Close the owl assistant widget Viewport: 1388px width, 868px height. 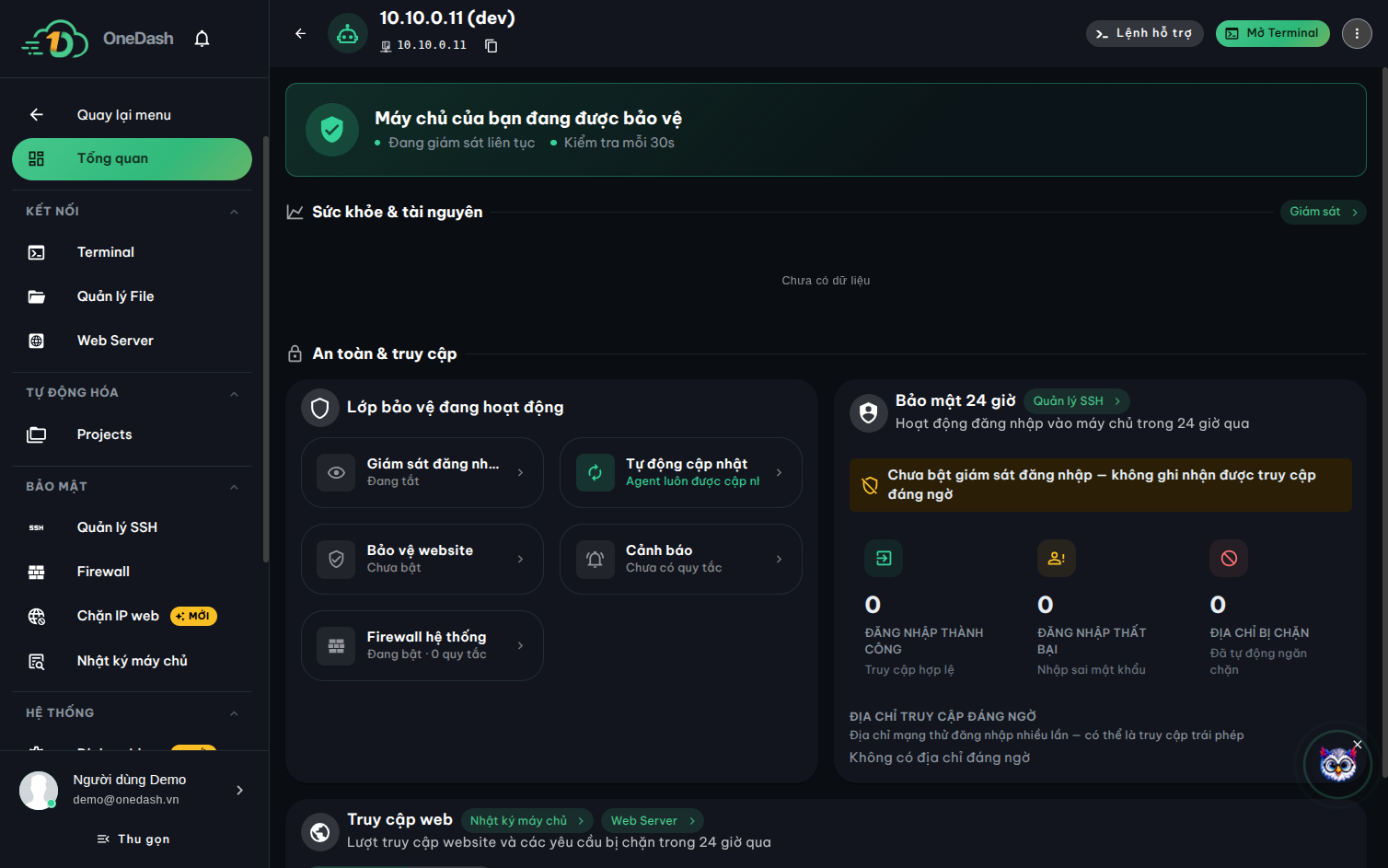(x=1358, y=744)
